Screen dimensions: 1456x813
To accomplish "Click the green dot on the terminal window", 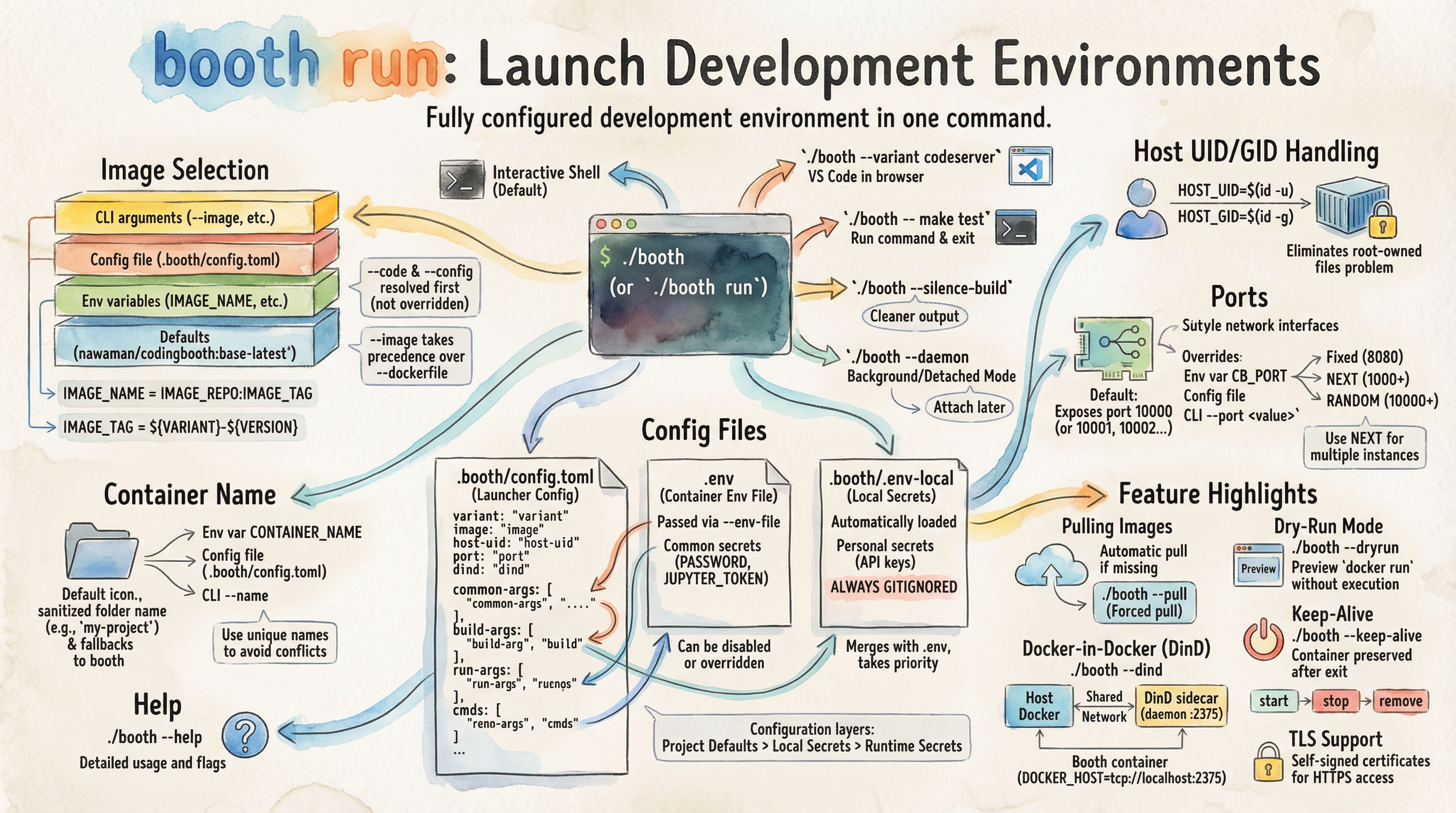I will (x=631, y=224).
